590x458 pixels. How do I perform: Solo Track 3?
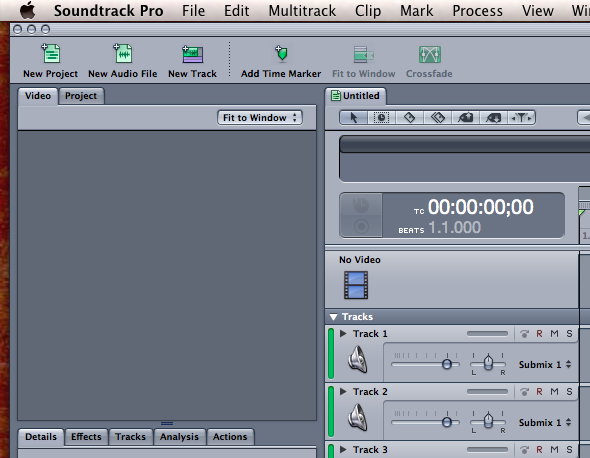(x=569, y=449)
